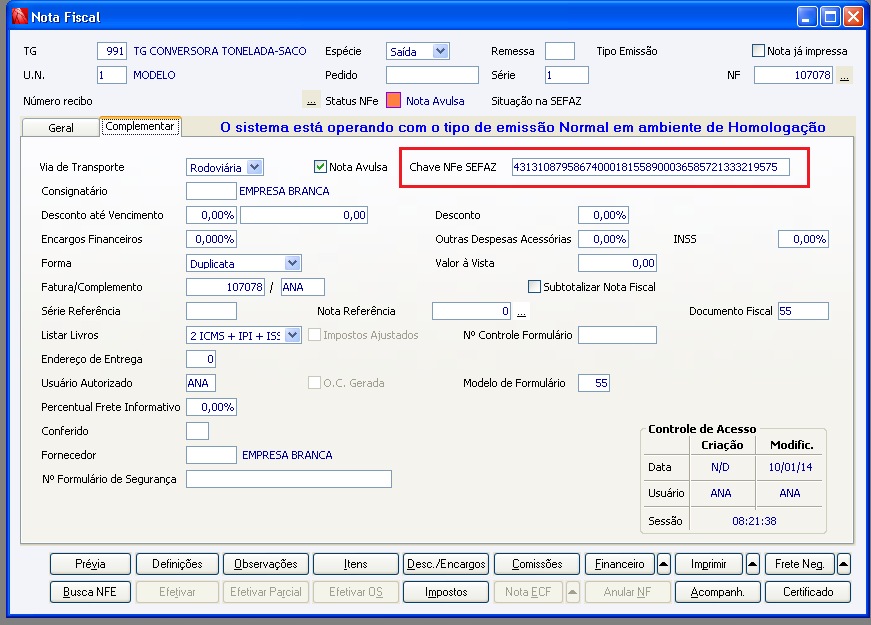Click the Nota Referência number field
871x625 pixels.
(x=471, y=311)
